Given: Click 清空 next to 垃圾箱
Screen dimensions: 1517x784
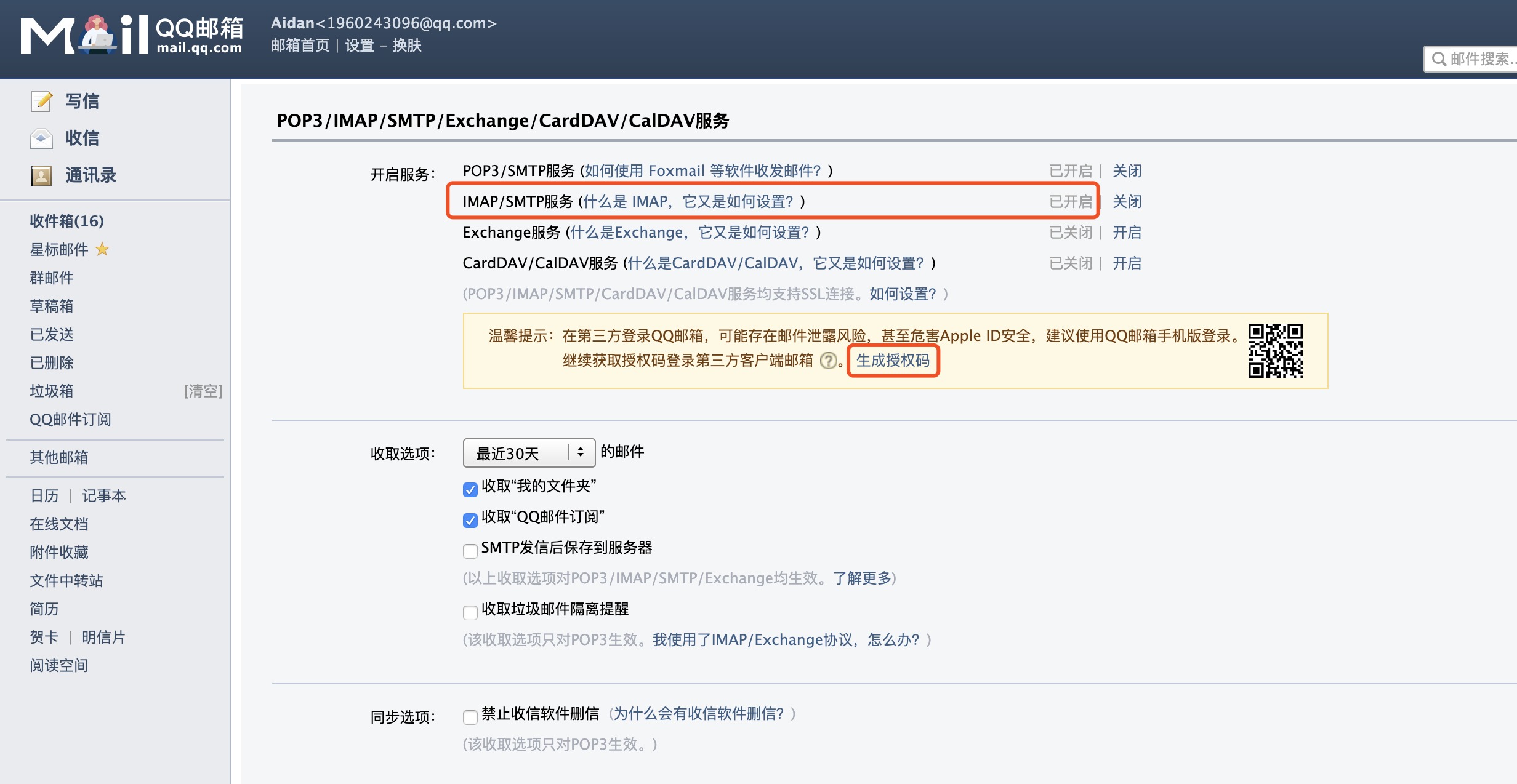Looking at the screenshot, I should point(203,391).
